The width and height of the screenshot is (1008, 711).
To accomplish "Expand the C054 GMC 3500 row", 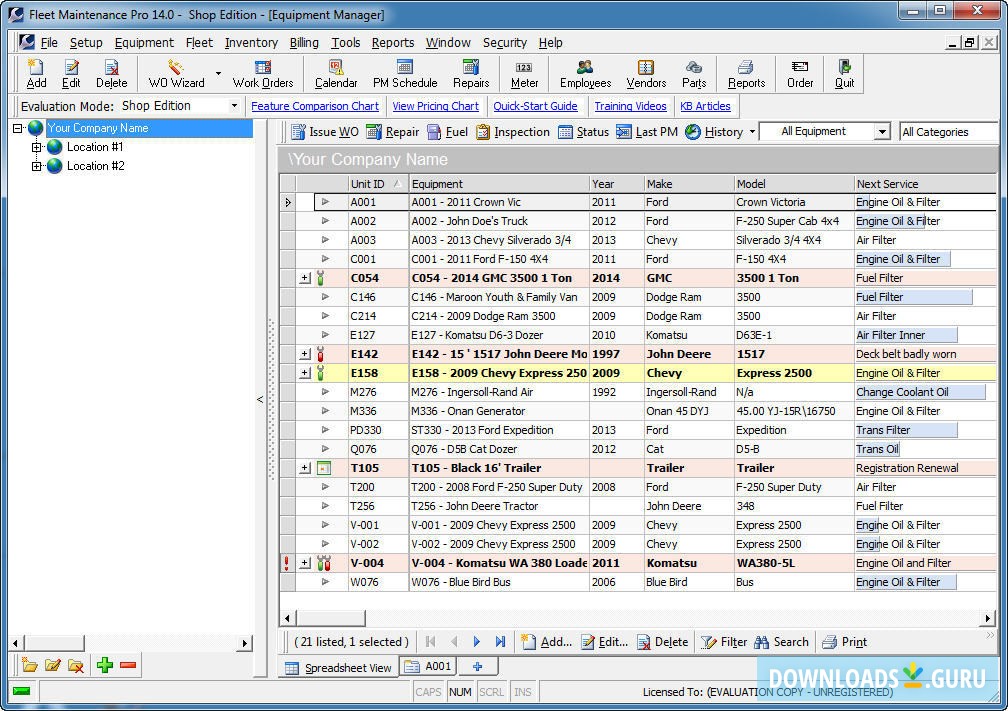I will click(x=305, y=278).
